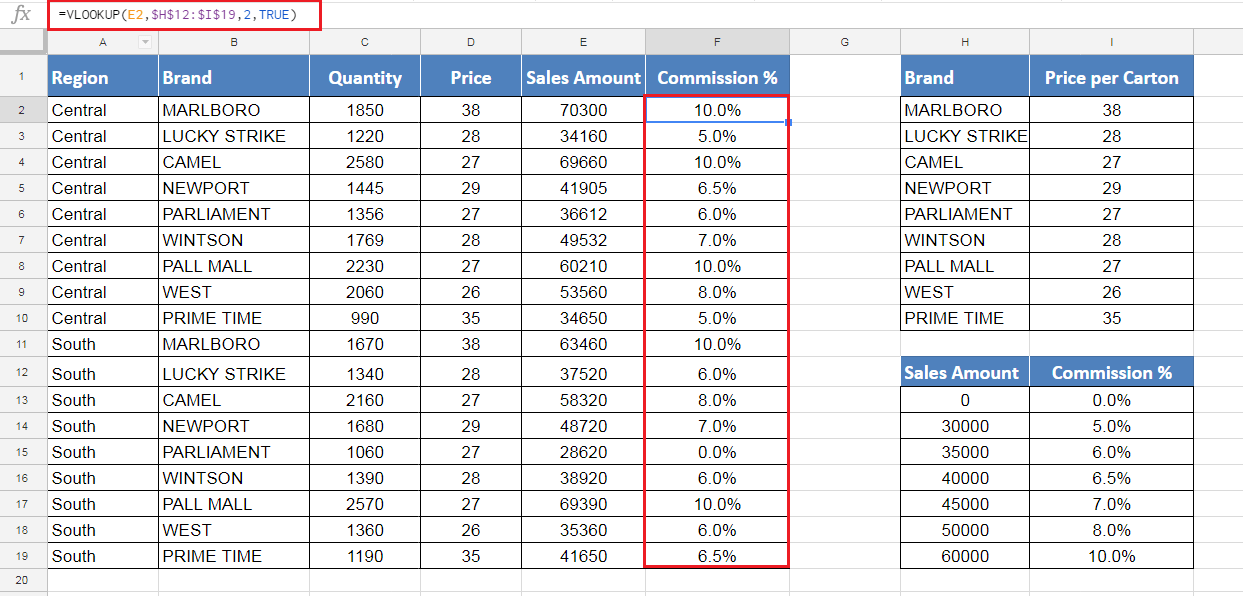The image size is (1243, 596).
Task: Click the Brand header in column H
Action: tap(965, 76)
